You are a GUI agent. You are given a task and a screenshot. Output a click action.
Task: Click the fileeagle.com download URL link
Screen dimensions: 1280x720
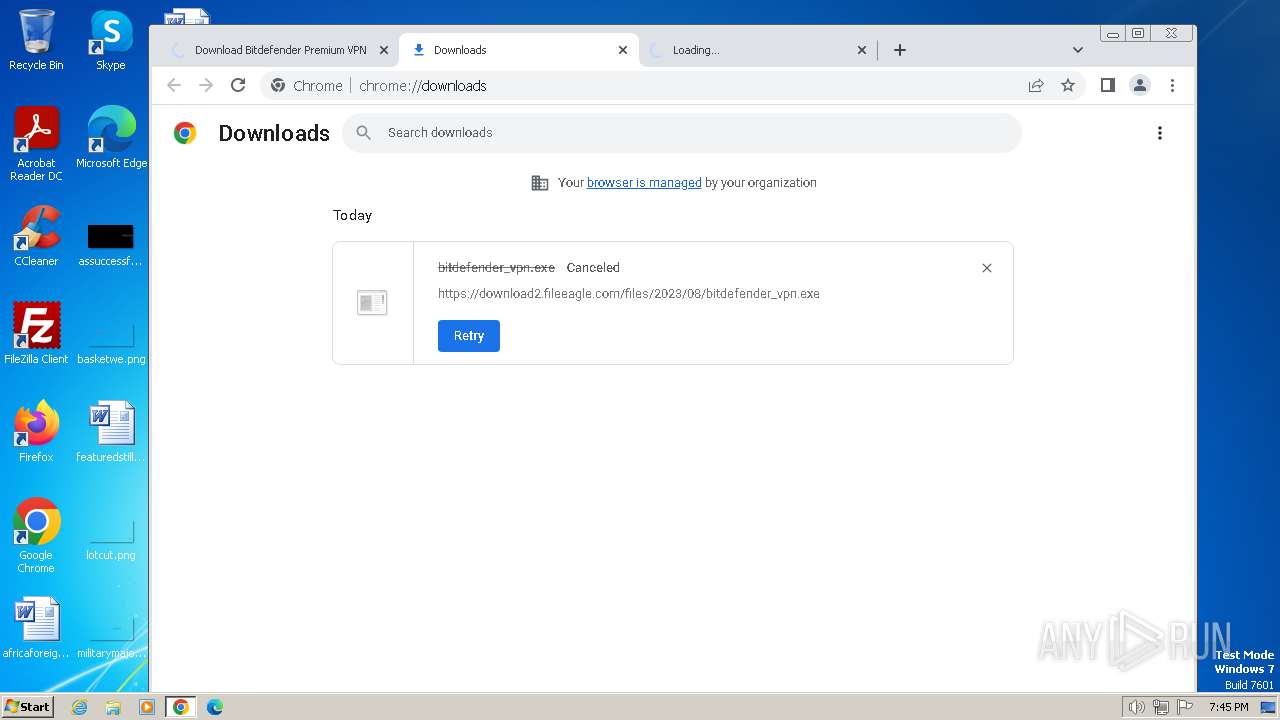pos(629,294)
